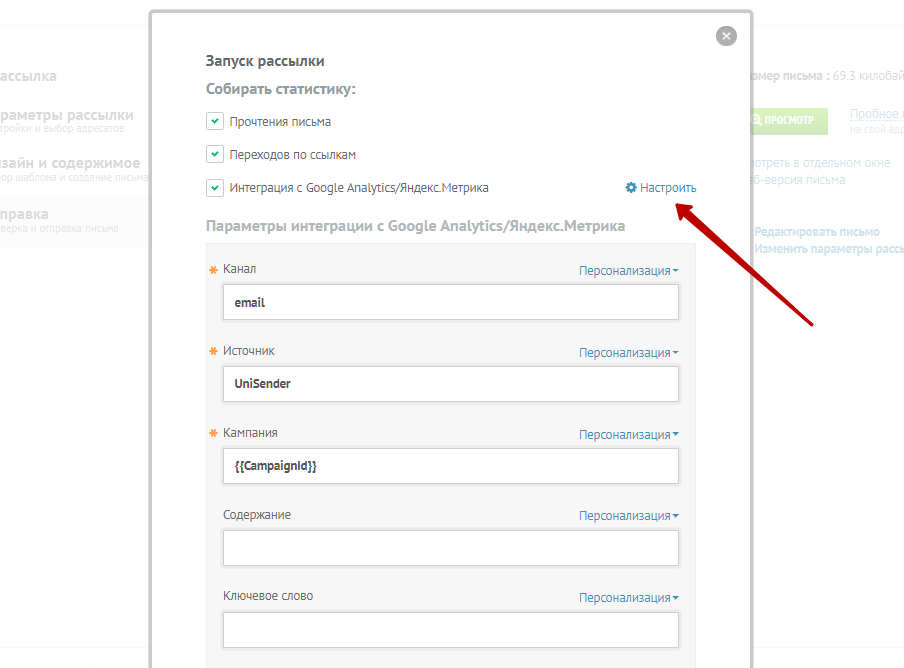Screen dimensions: 904x668
Task: Open the Настроить integration settings link
Action: click(668, 187)
